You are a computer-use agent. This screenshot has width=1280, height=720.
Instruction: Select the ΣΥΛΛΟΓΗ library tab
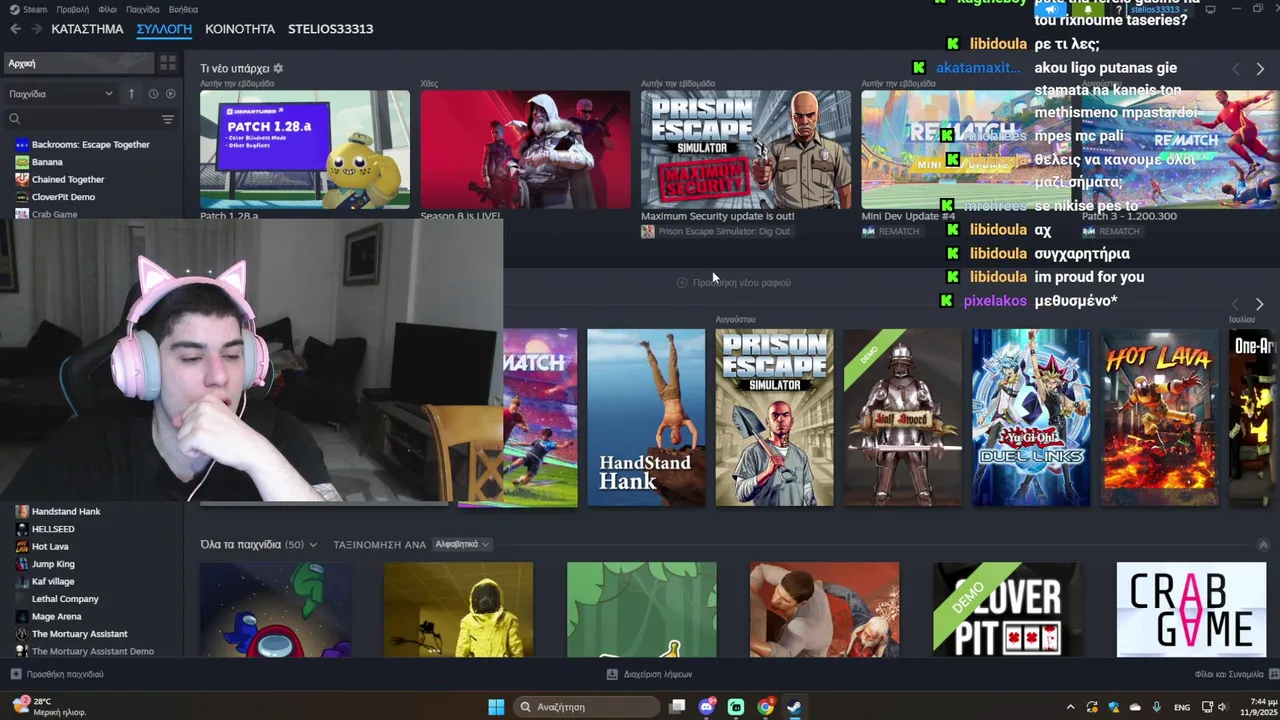164,29
